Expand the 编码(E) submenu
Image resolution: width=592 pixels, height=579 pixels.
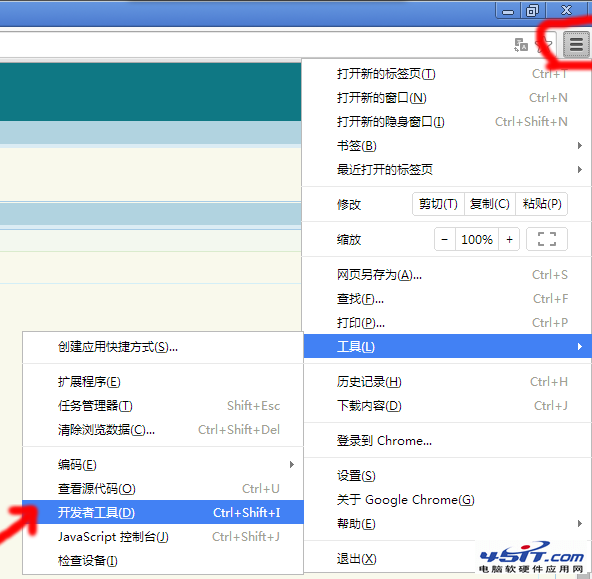[x=163, y=465]
